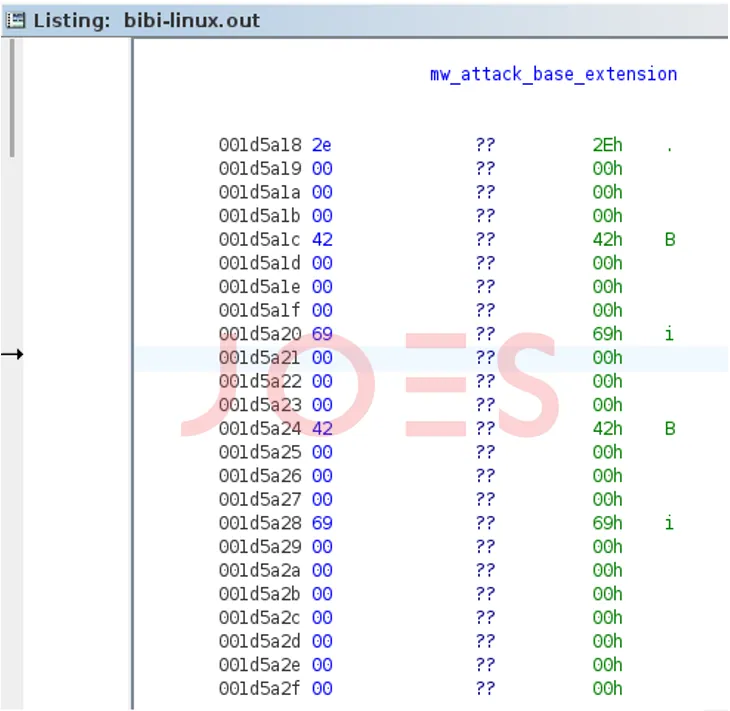Select address 001d5a2d

click(x=260, y=642)
